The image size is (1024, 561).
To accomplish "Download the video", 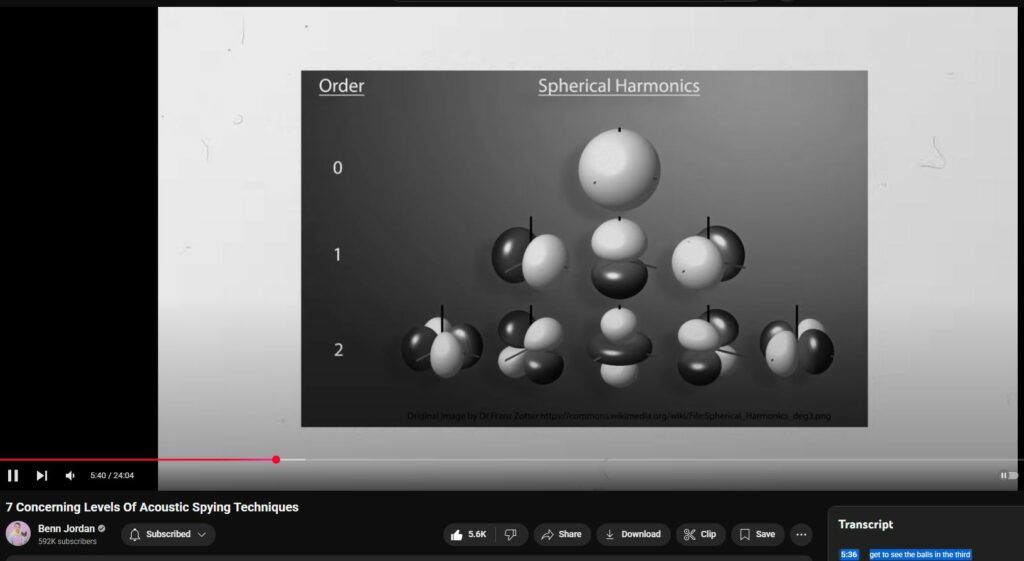I will 633,535.
